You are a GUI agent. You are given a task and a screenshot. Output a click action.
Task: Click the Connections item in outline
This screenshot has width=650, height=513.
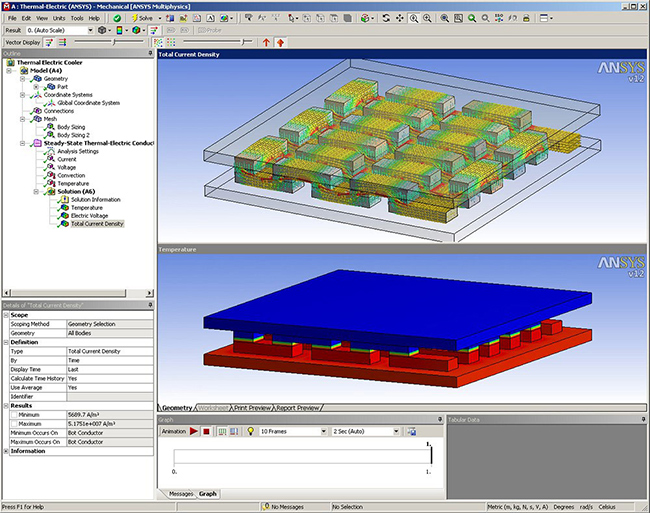(58, 110)
